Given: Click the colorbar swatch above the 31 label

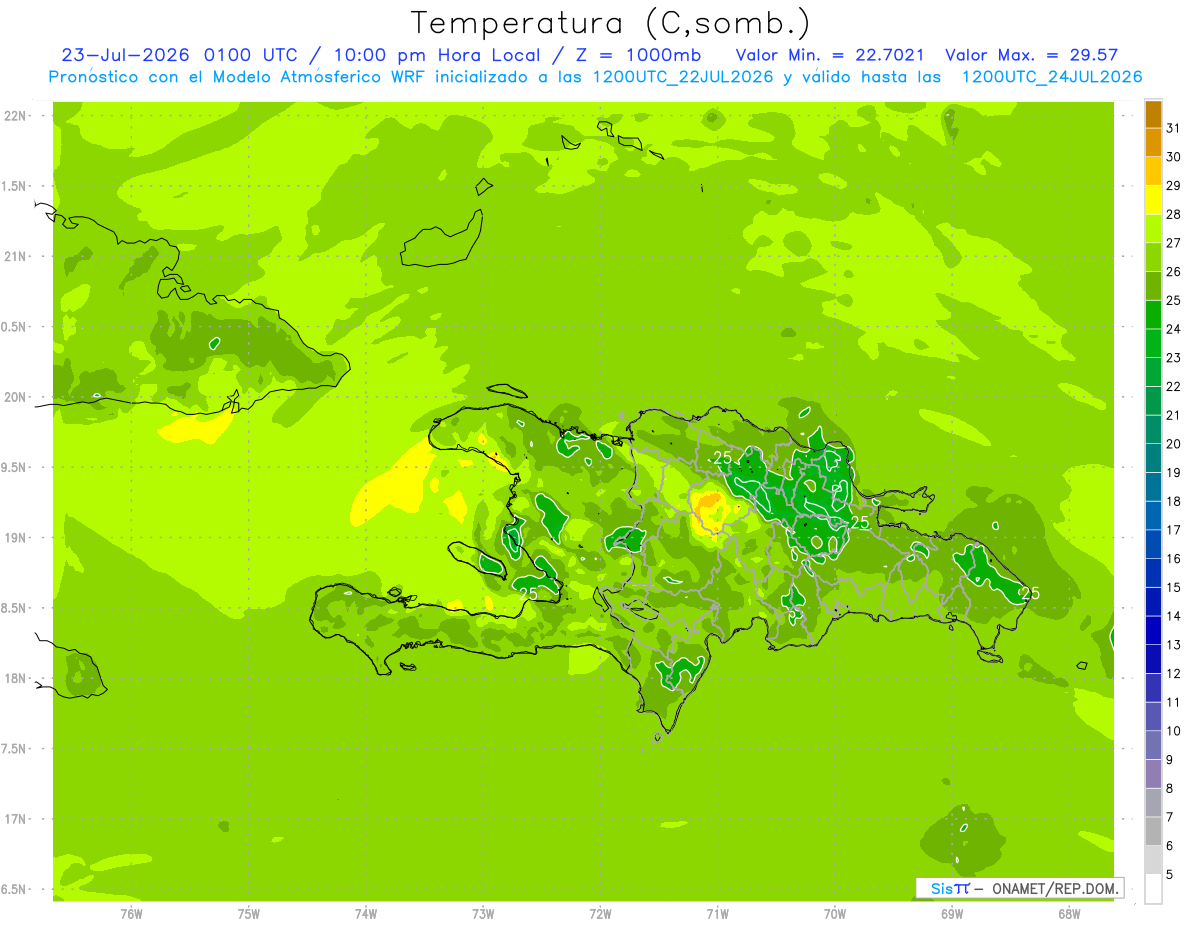Looking at the screenshot, I should pos(1153,114).
